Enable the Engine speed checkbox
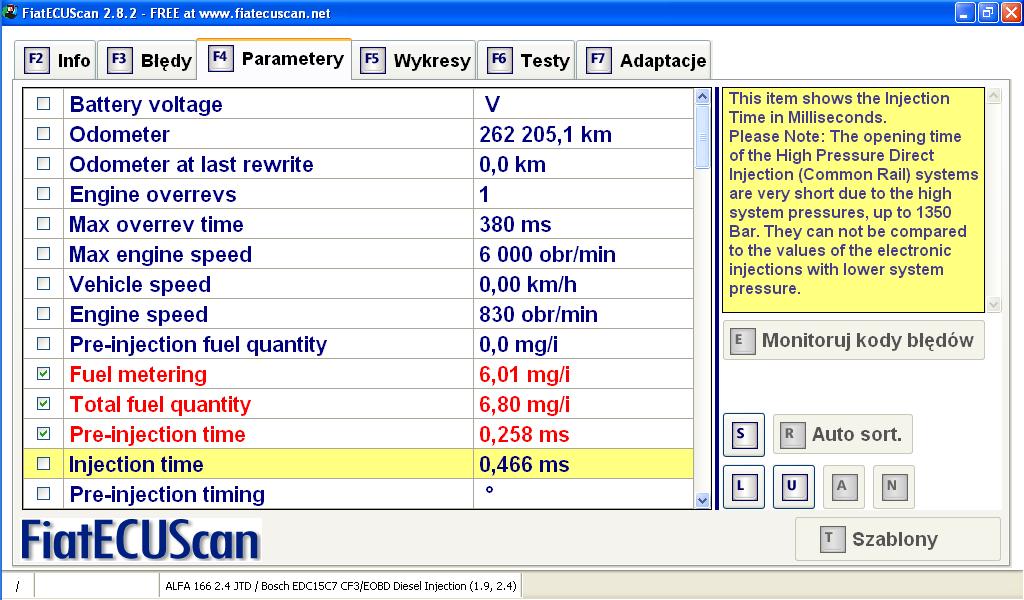 point(43,314)
